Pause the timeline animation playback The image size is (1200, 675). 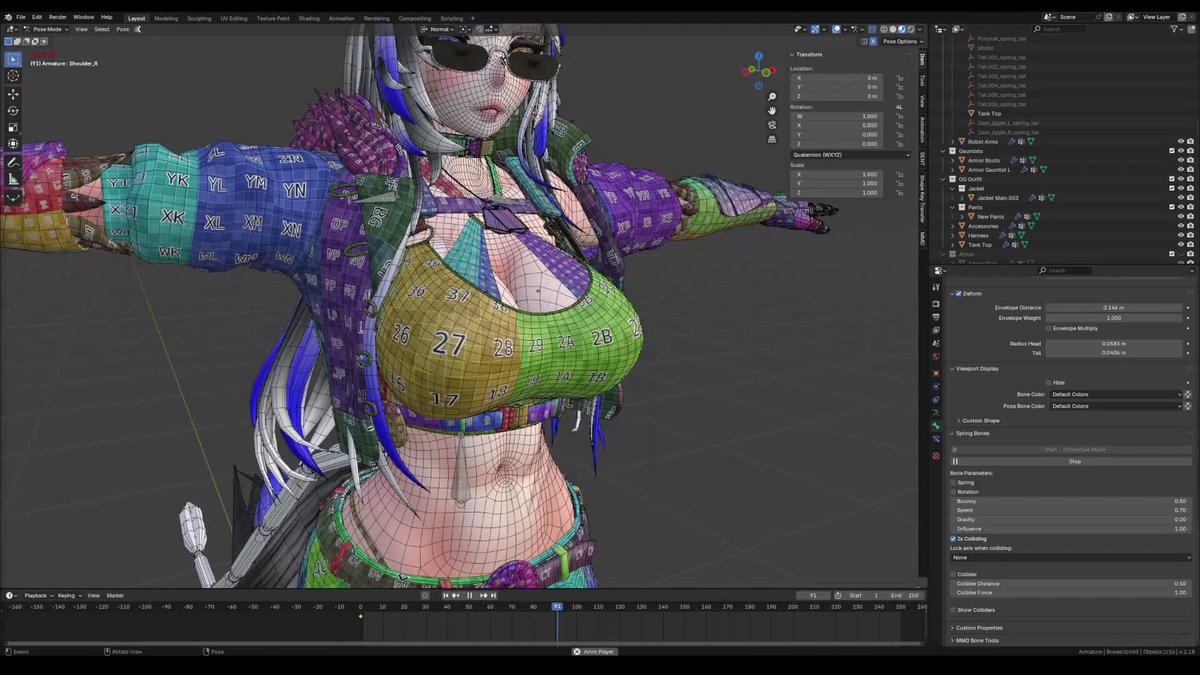pyautogui.click(x=469, y=595)
